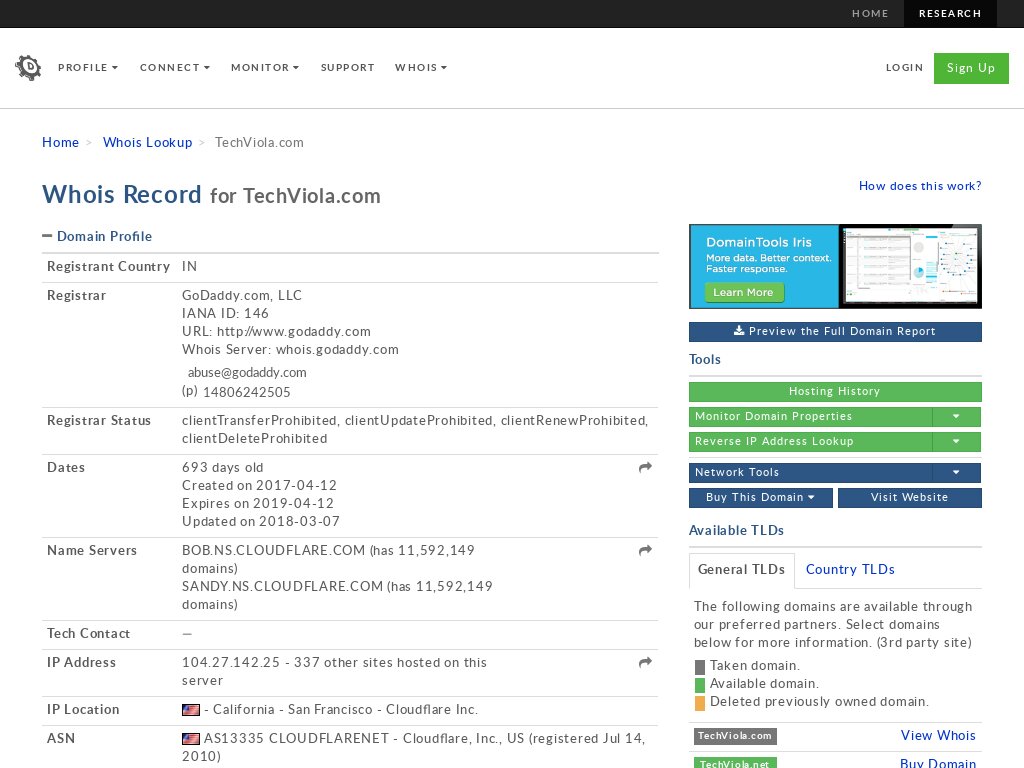Select Home in the top bar

coord(870,14)
